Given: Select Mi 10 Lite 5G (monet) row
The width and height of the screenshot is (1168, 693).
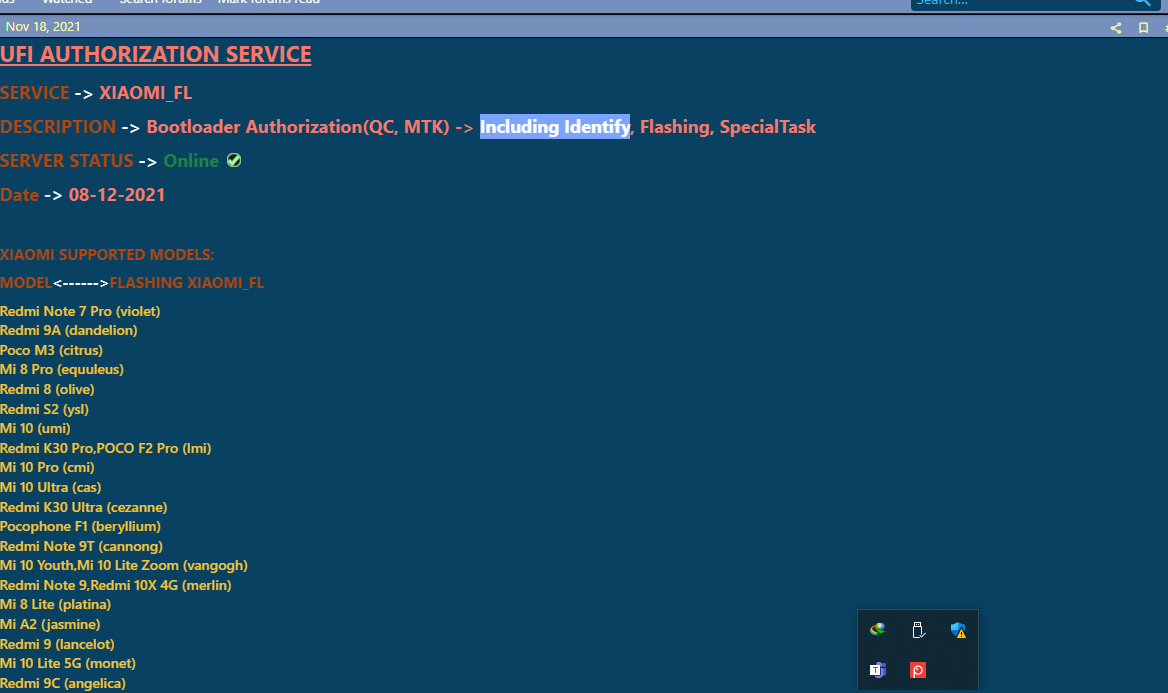Looking at the screenshot, I should (69, 663).
